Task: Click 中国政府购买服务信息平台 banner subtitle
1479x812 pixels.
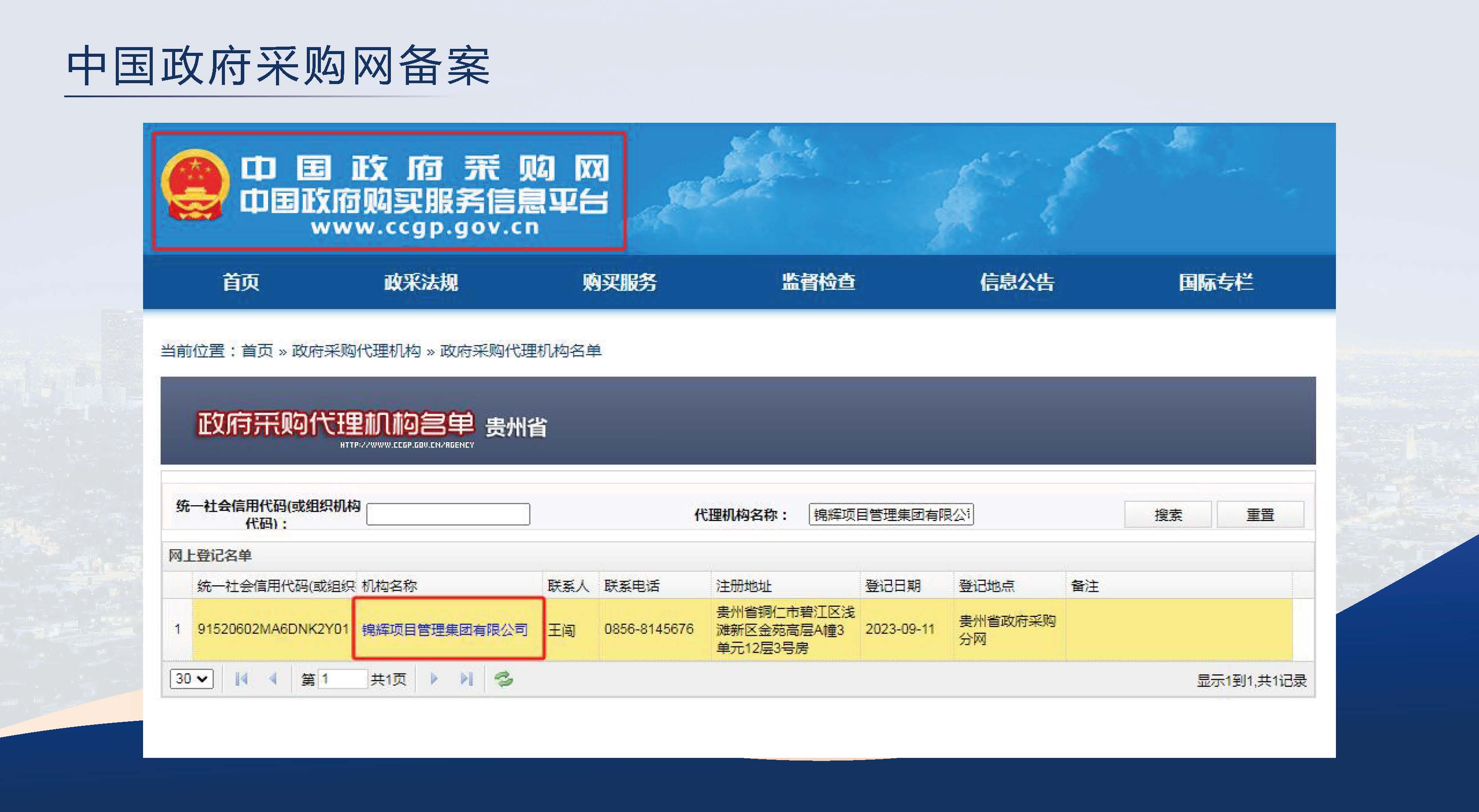Action: [x=424, y=201]
